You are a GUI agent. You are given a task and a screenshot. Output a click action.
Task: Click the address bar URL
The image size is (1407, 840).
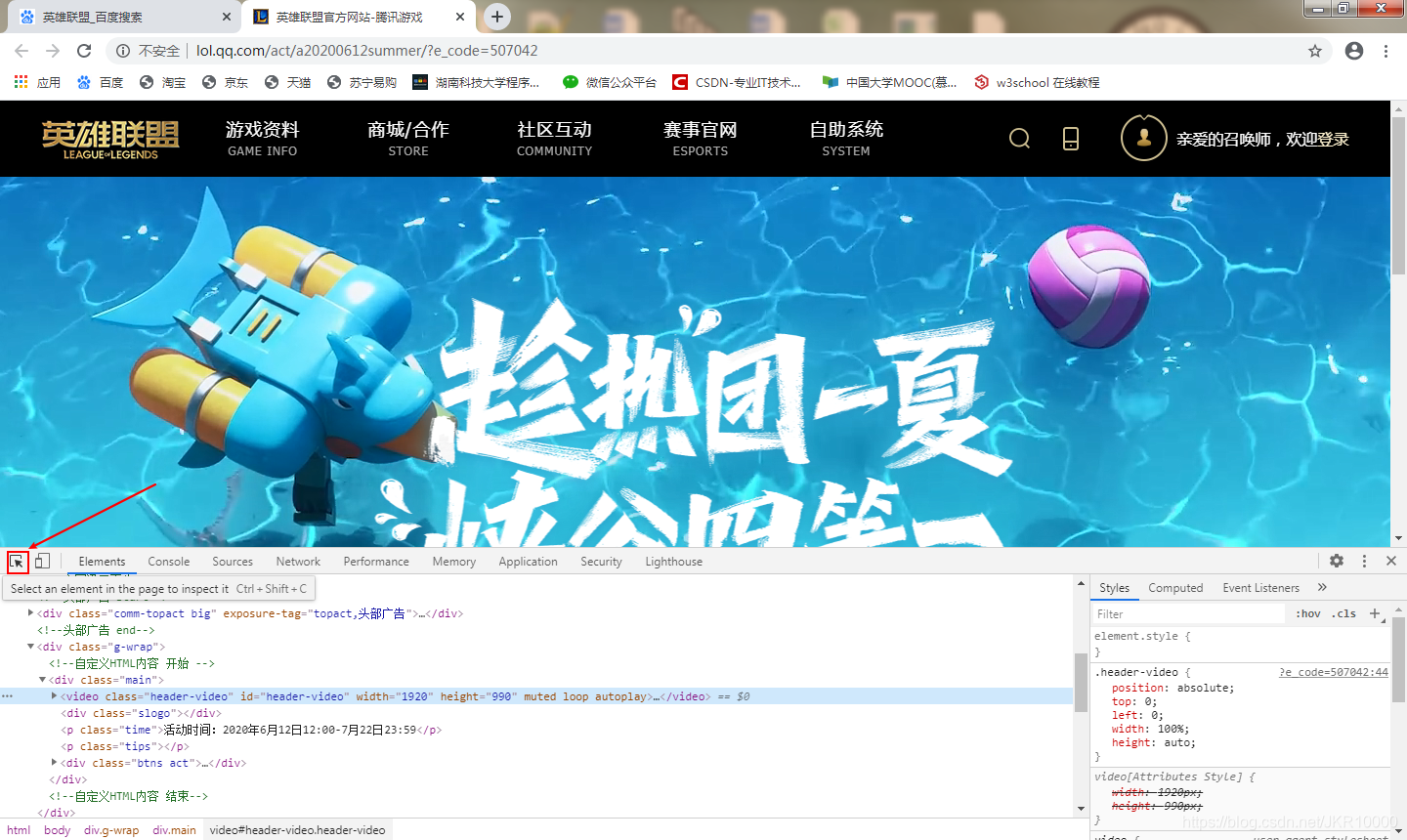click(367, 51)
